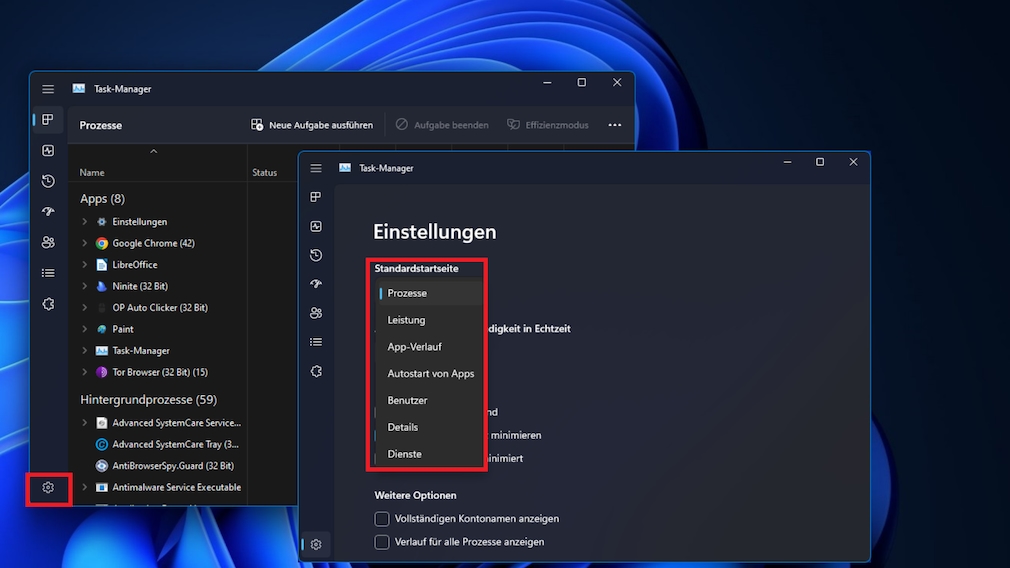The width and height of the screenshot is (1010, 568).
Task: Click the Performance icon in front window sidebar
Action: [x=316, y=226]
